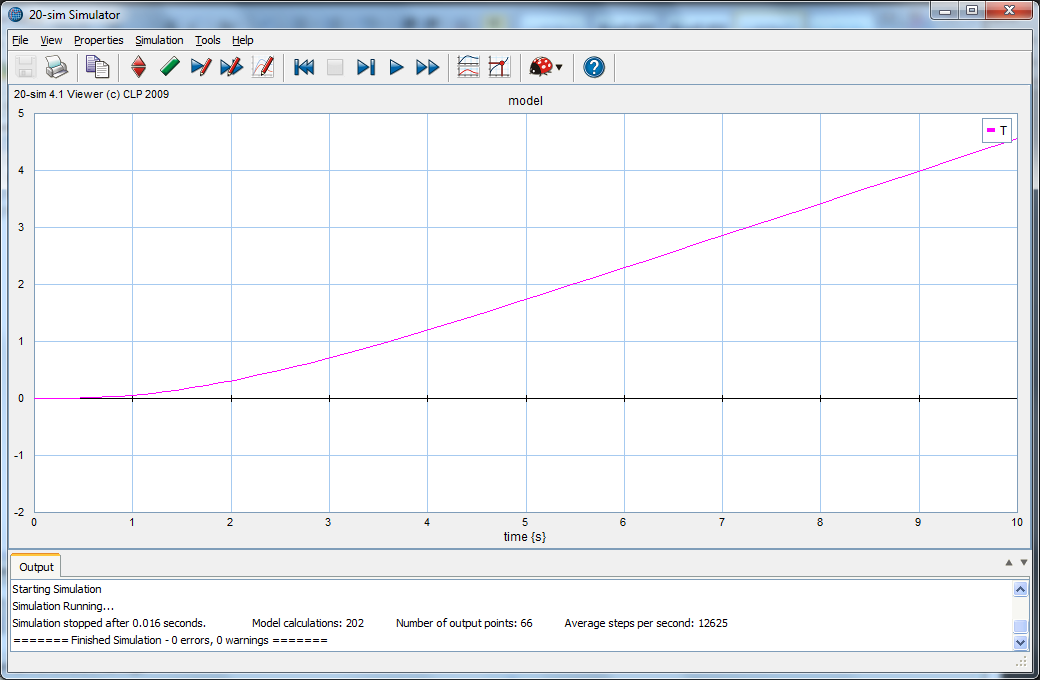Select the Output tab
The width and height of the screenshot is (1040, 680).
click(36, 567)
